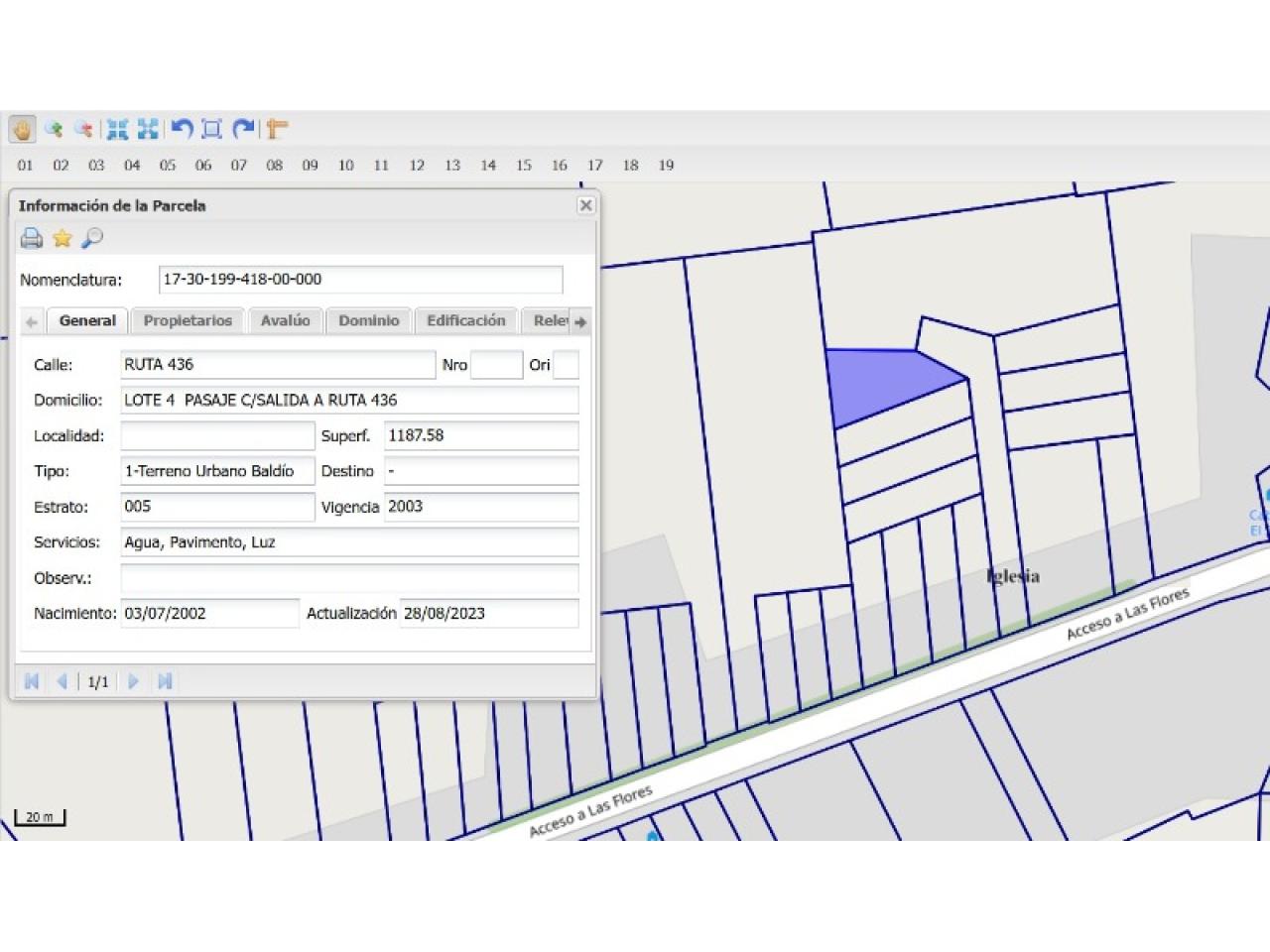Screen dimensions: 1270x952
Task: Click the undo previous view arrow
Action: (182, 129)
